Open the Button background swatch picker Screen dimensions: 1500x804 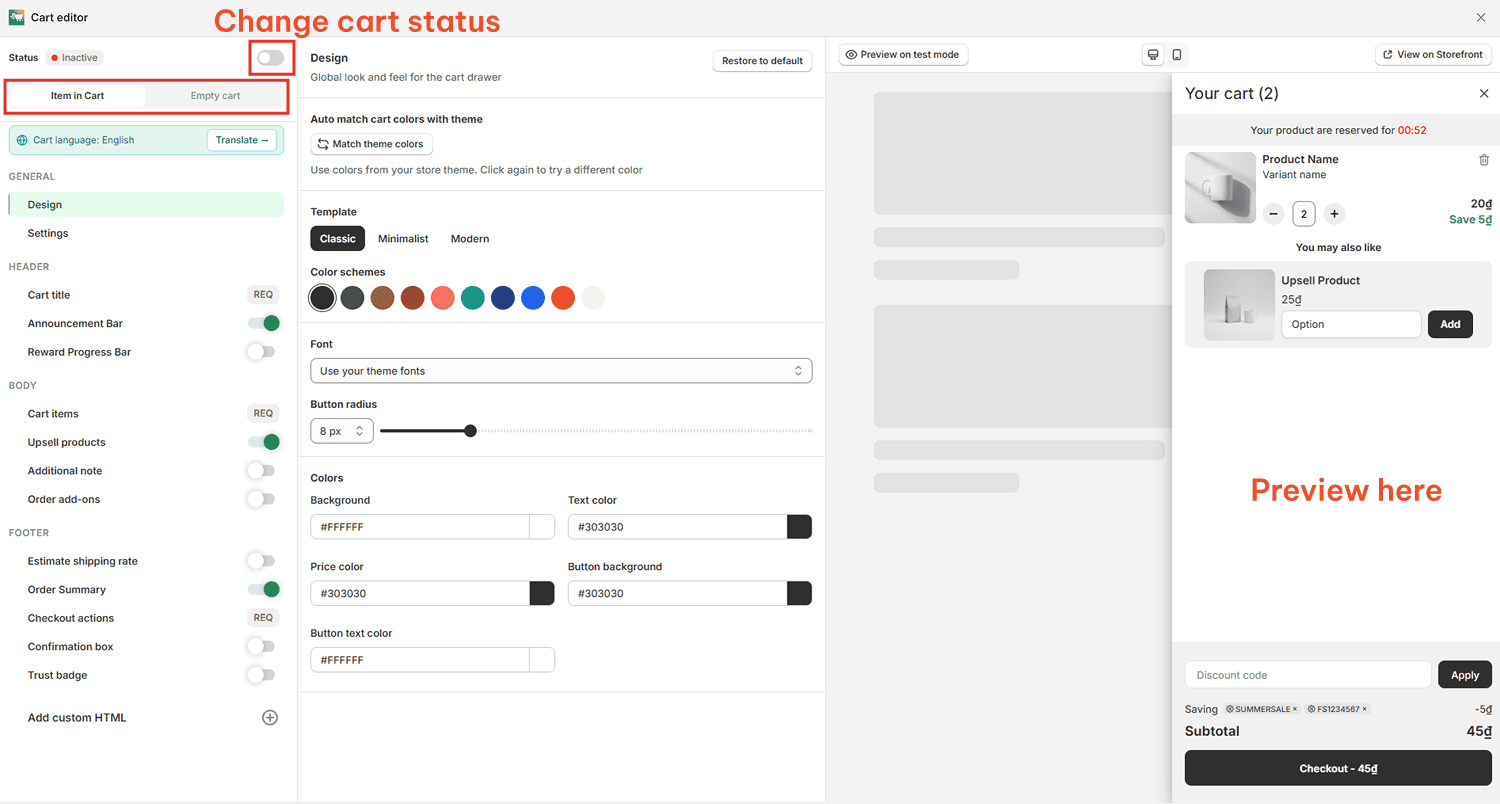[800, 594]
